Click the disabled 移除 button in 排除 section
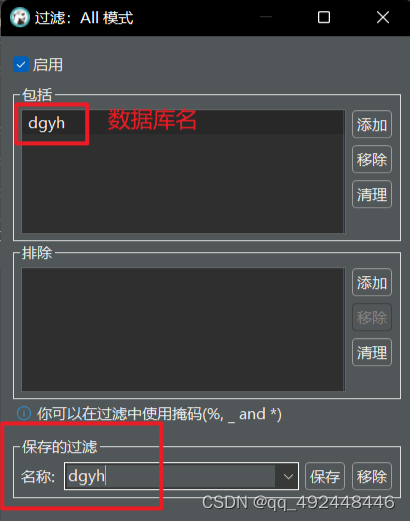Viewport: 410px width, 521px height. point(372,317)
